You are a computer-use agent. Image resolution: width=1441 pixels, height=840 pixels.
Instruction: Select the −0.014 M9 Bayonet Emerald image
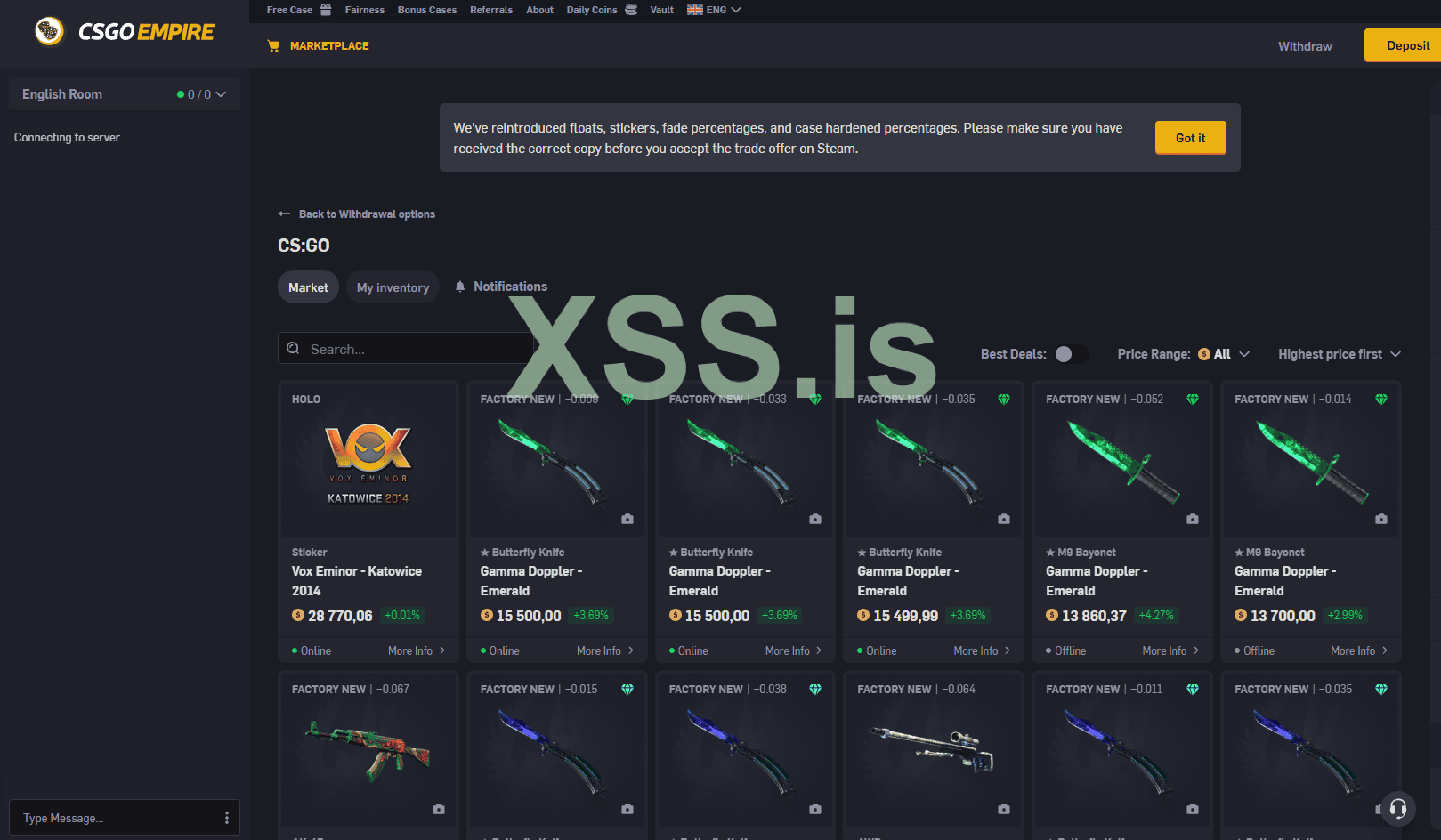pyautogui.click(x=1312, y=462)
